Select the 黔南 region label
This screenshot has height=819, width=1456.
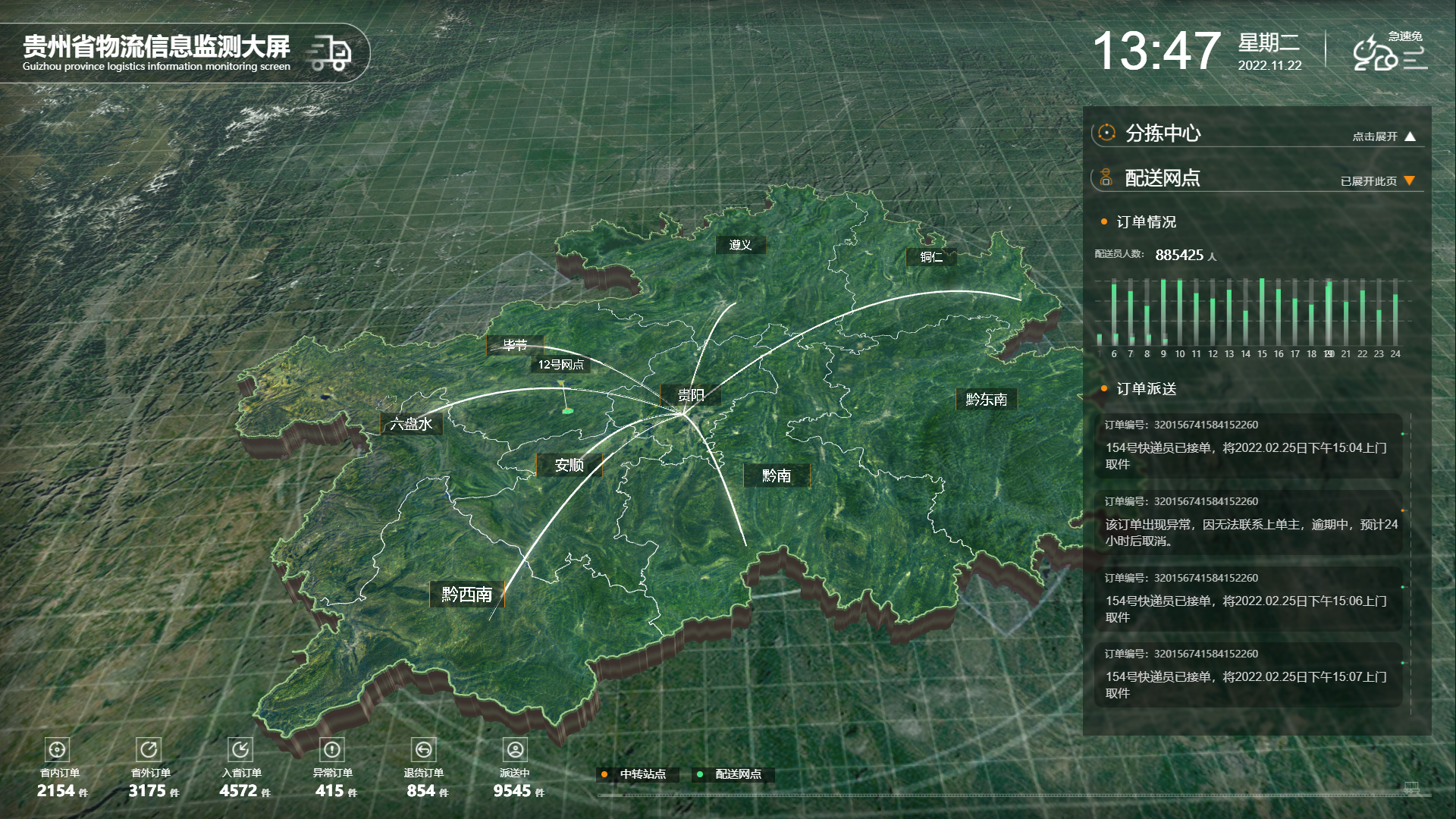[777, 475]
